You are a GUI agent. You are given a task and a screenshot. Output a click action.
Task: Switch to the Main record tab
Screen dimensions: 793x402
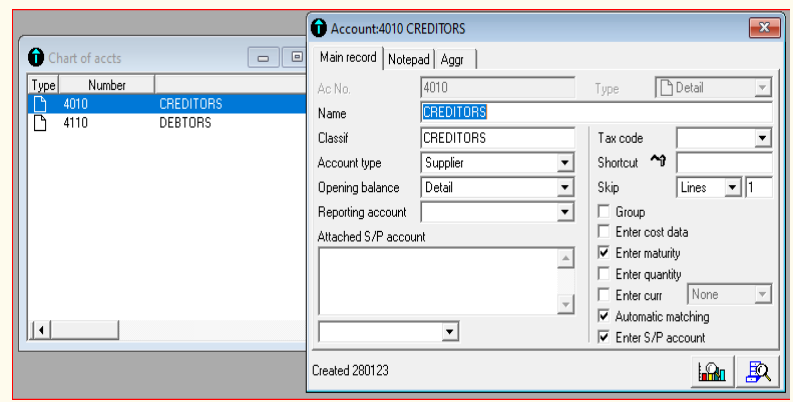click(x=348, y=58)
